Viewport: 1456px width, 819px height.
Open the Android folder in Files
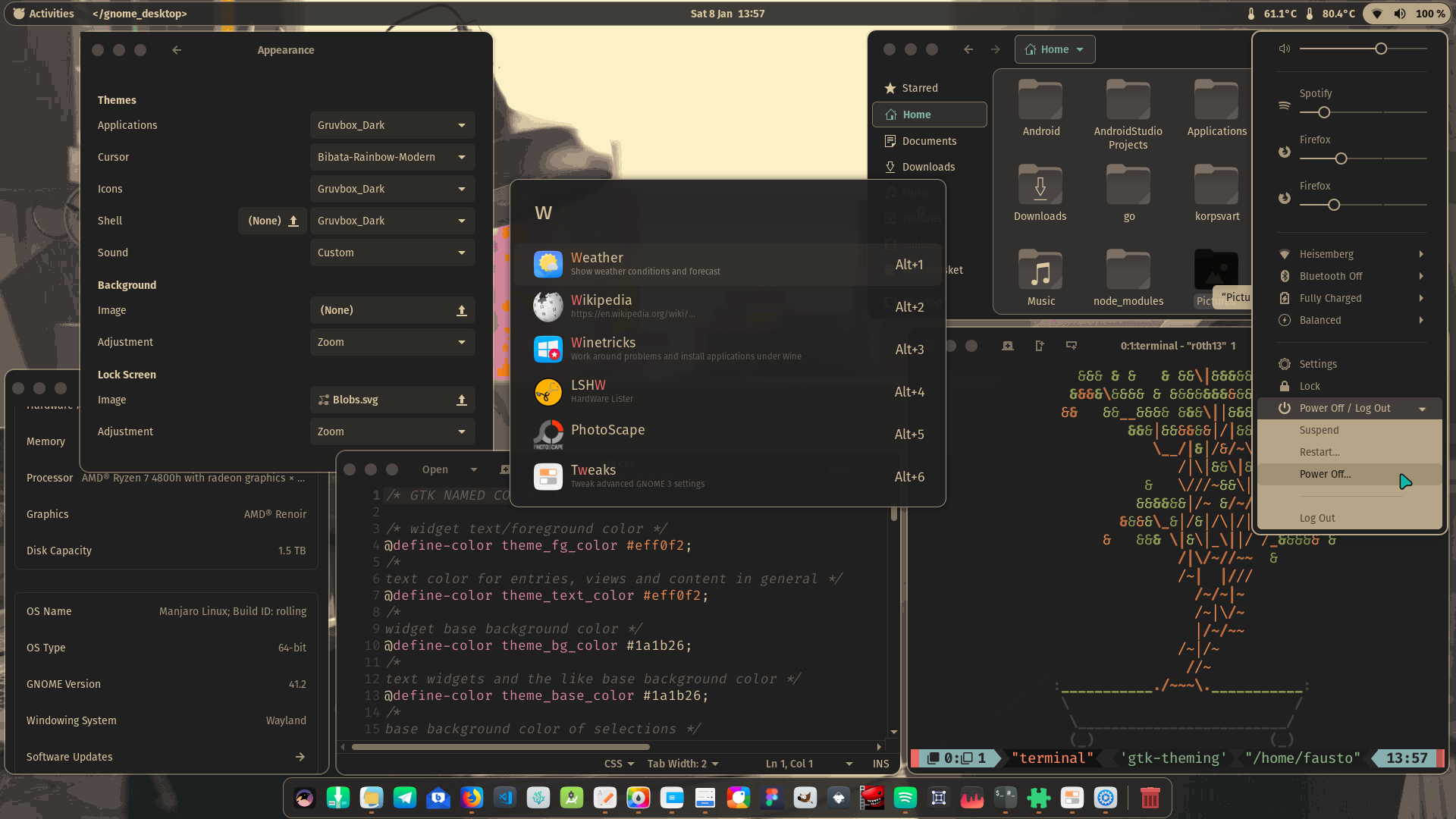1041,107
